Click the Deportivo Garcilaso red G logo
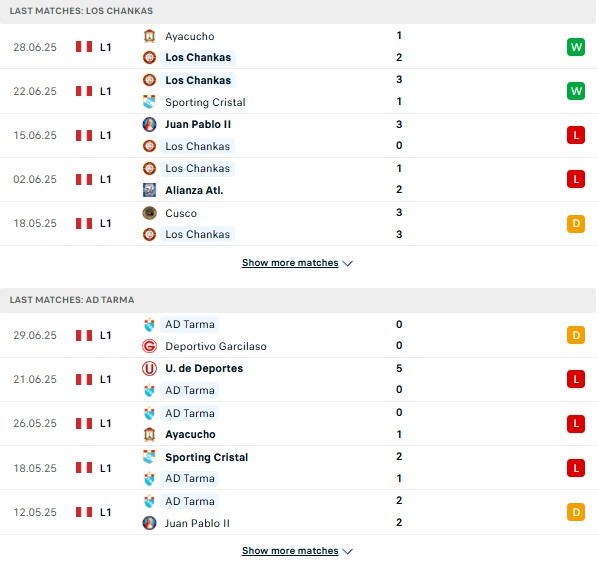This screenshot has width=597, height=567. click(149, 346)
